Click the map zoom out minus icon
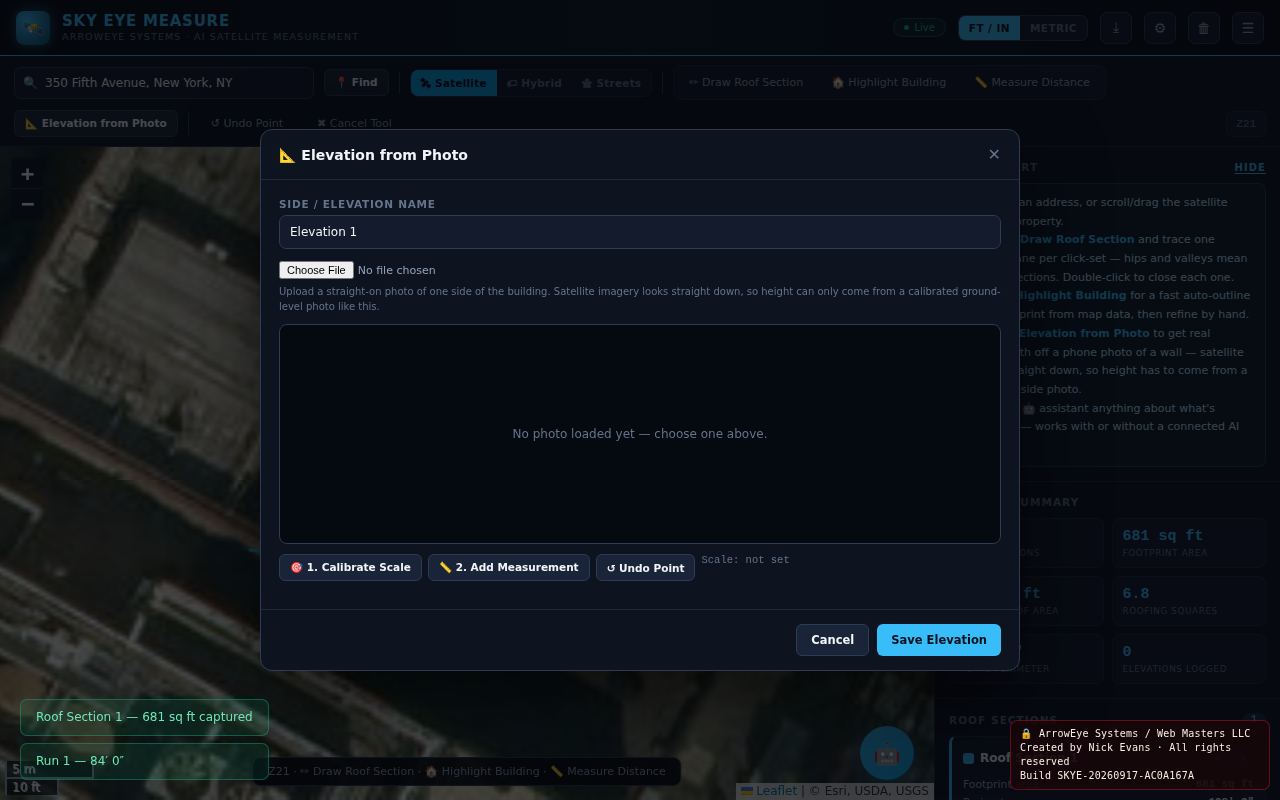The height and width of the screenshot is (800, 1280). 28,204
